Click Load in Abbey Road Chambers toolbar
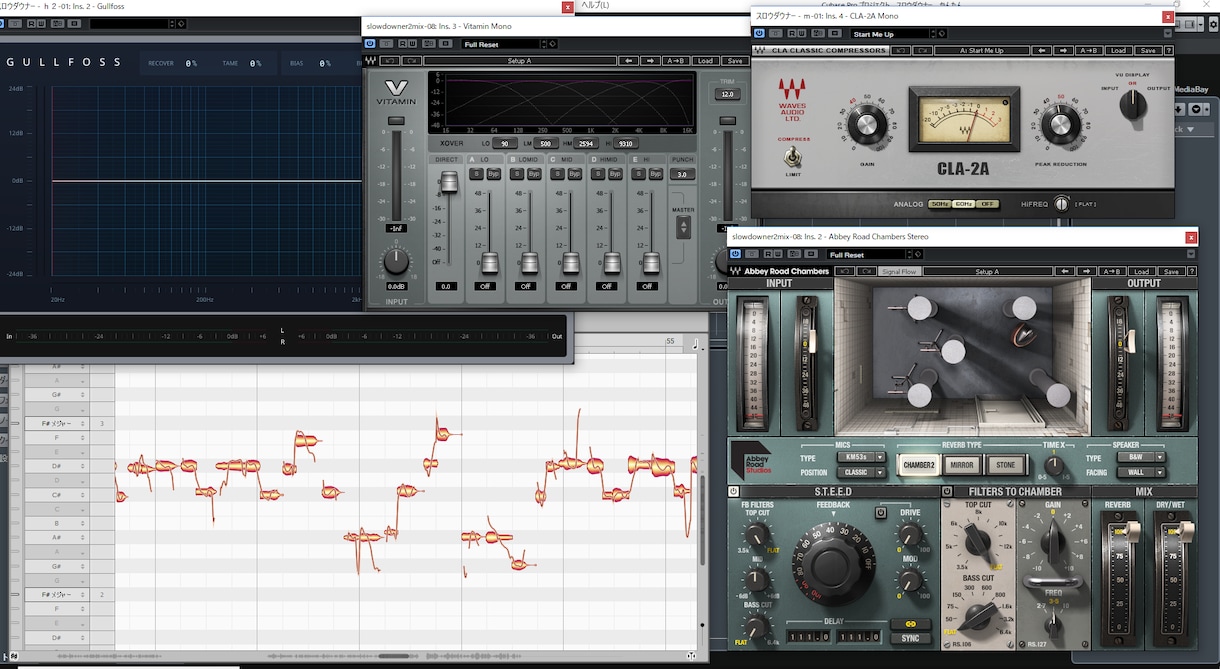The width and height of the screenshot is (1220, 669). coord(1141,271)
